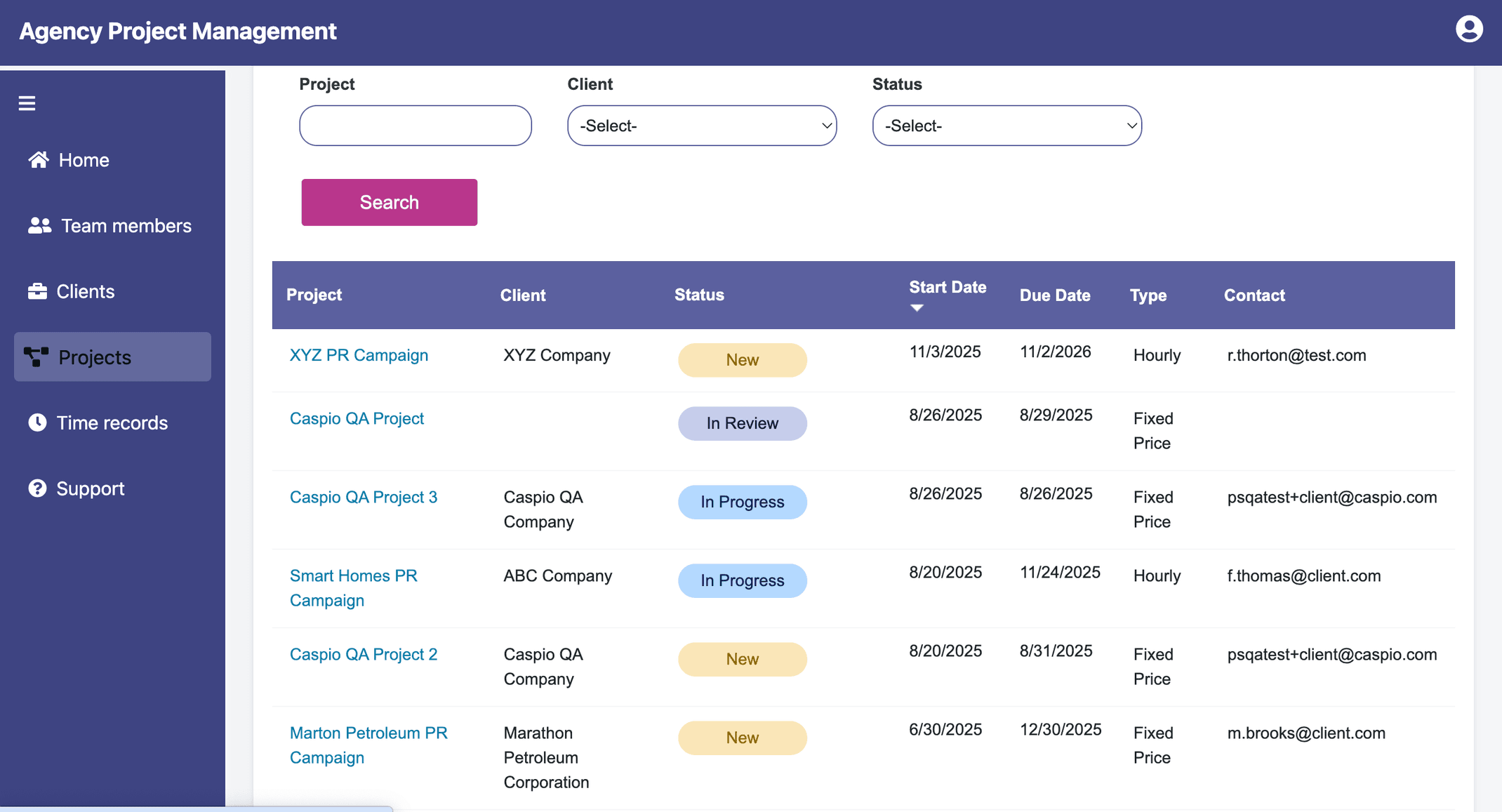Screen dimensions: 1502x812
Task: Open Caspio QA Project 3
Action: (x=364, y=497)
